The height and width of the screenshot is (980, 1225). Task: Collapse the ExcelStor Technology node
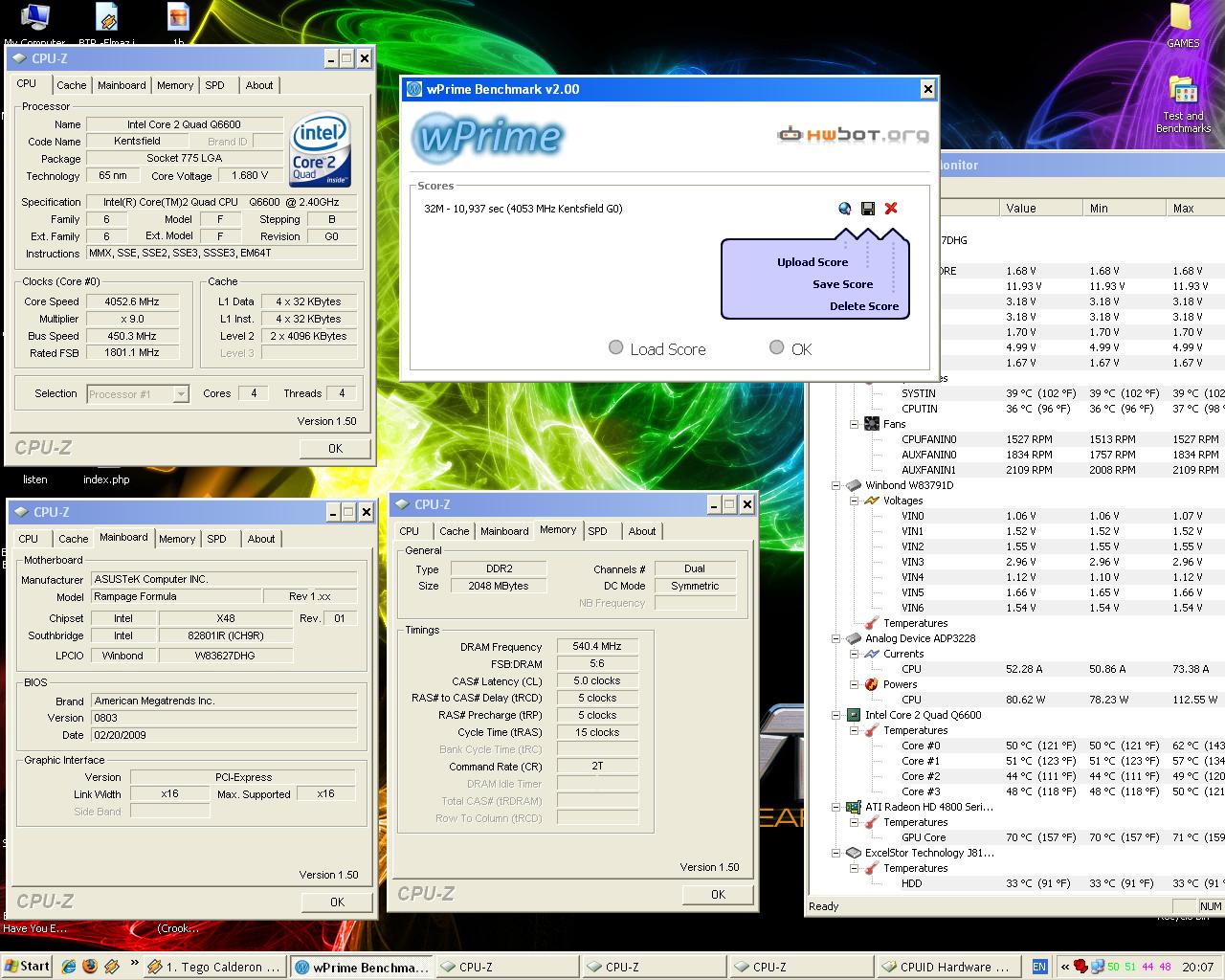pyautogui.click(x=836, y=853)
